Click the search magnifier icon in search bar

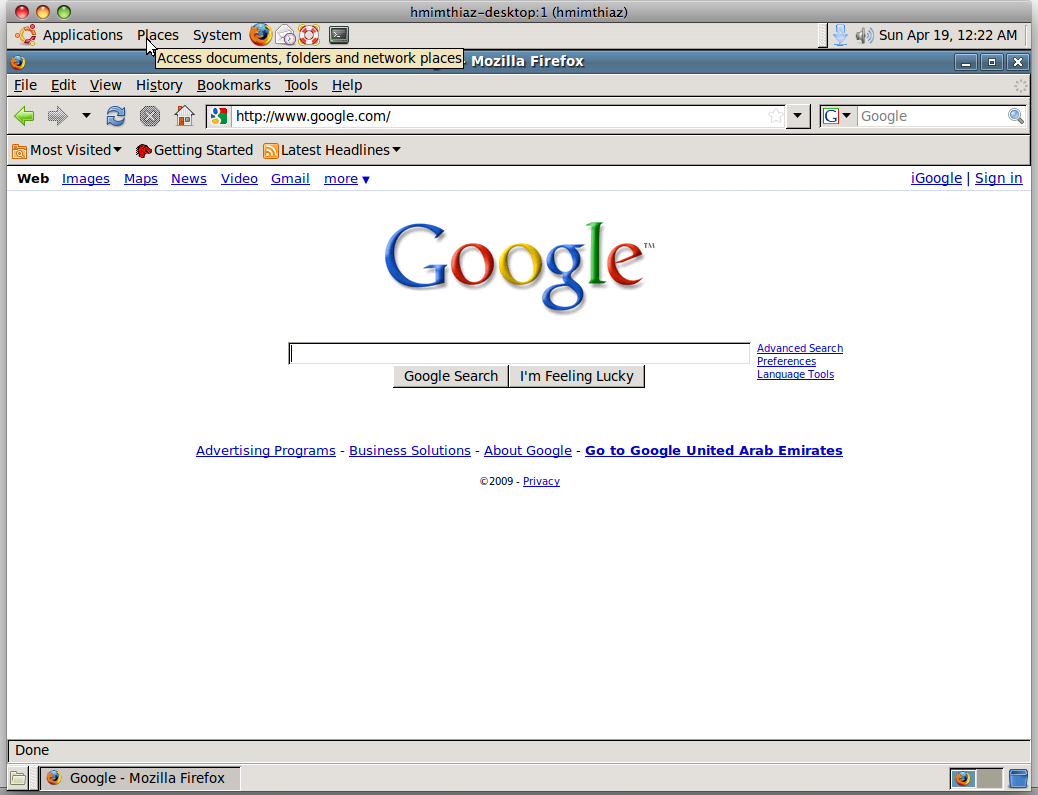point(1015,117)
